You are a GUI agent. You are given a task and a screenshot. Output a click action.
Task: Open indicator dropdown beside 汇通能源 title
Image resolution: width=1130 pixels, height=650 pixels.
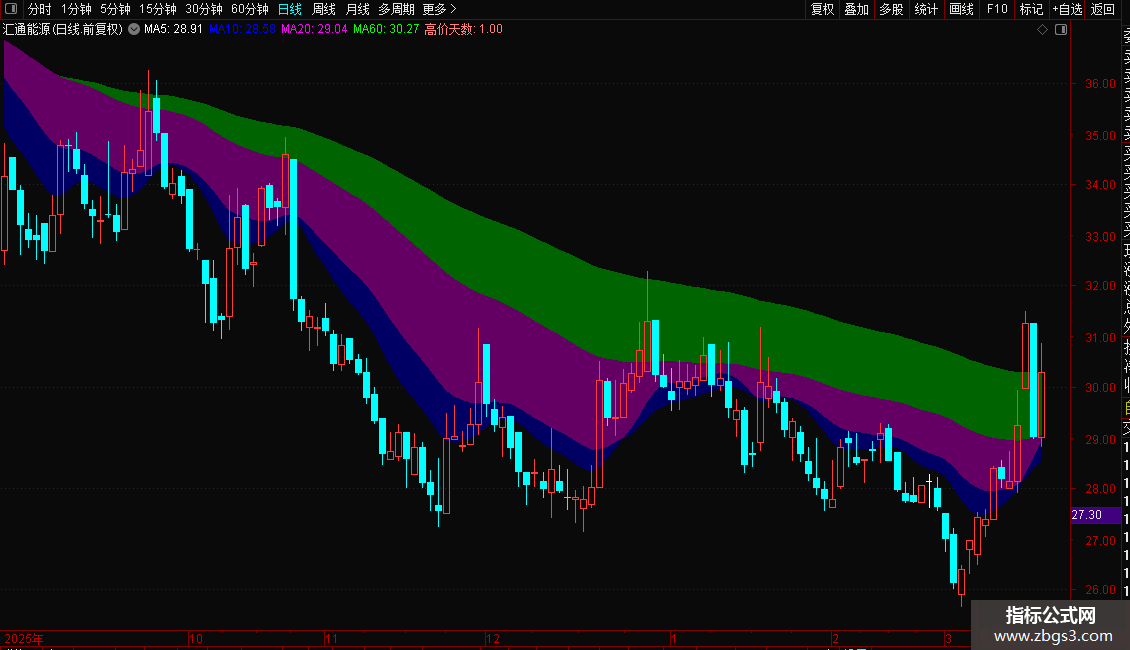tap(134, 30)
